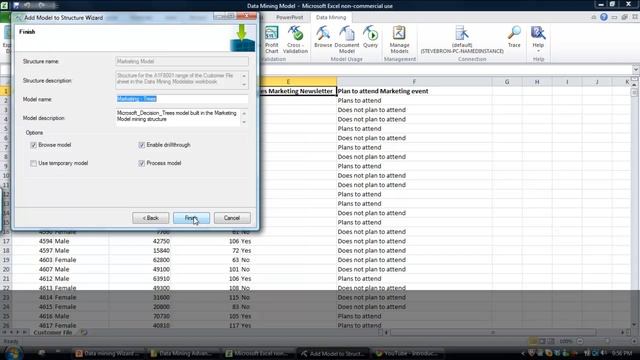Viewport: 640px width, 360px height.
Task: Toggle the Process model checkbox
Action: [x=142, y=163]
